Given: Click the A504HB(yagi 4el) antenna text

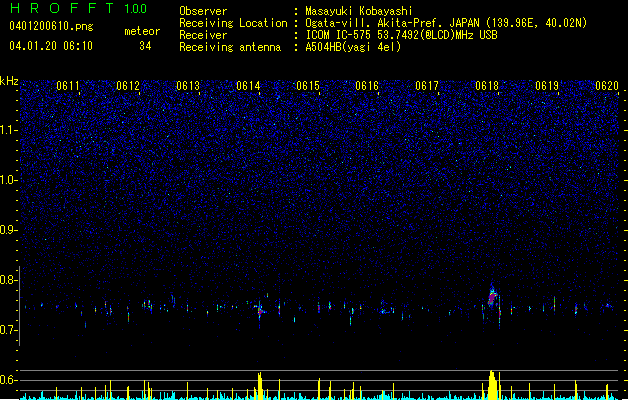Looking at the screenshot, I should coord(353,47).
